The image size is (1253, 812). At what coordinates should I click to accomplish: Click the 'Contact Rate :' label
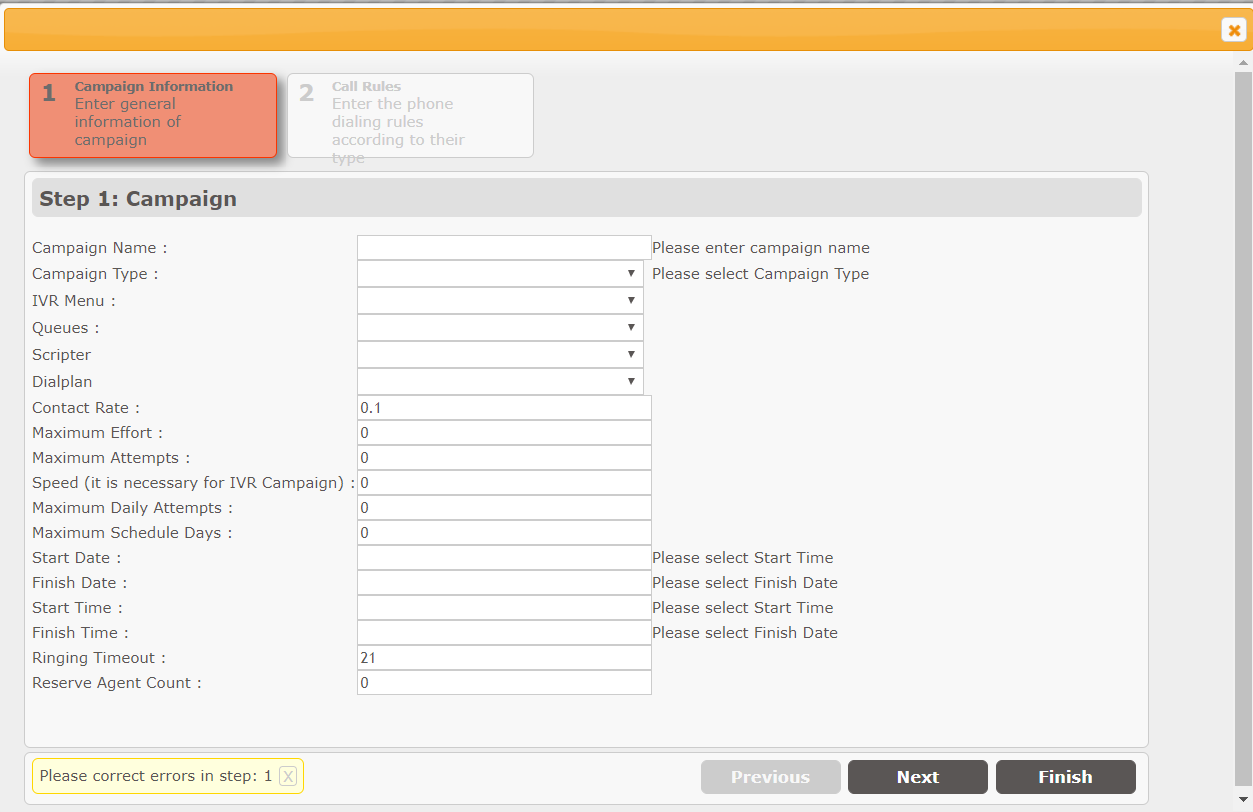pyautogui.click(x=86, y=408)
